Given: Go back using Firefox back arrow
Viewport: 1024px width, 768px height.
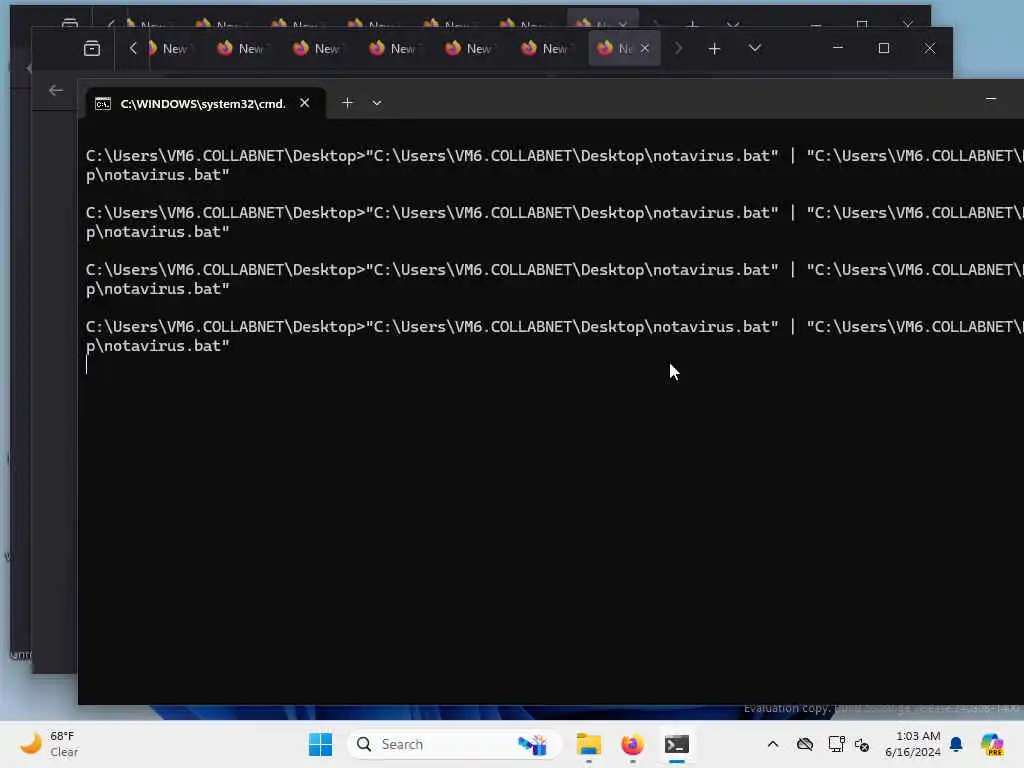Looking at the screenshot, I should pyautogui.click(x=56, y=90).
